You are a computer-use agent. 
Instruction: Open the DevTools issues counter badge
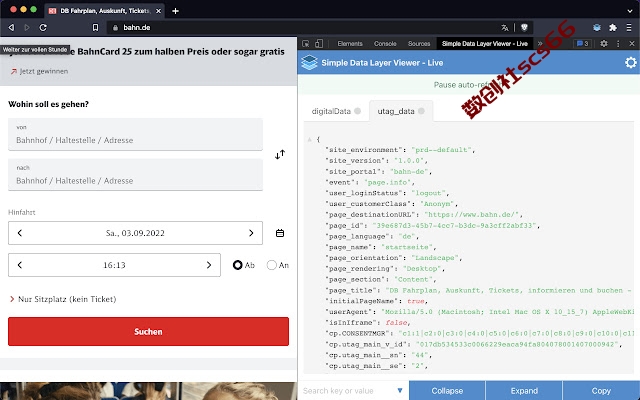pyautogui.click(x=582, y=44)
